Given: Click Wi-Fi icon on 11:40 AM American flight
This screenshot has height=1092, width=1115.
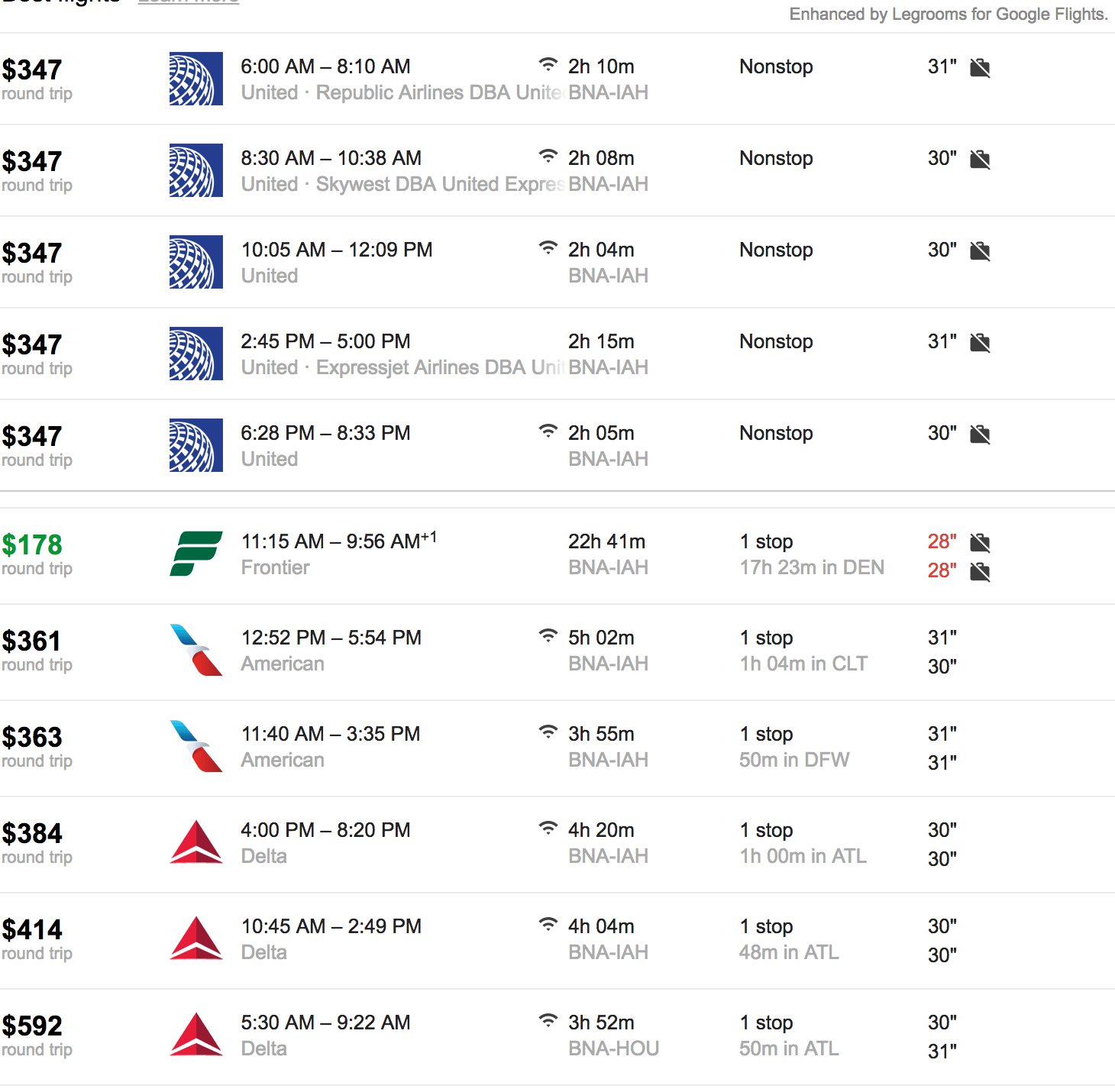Looking at the screenshot, I should [x=548, y=732].
